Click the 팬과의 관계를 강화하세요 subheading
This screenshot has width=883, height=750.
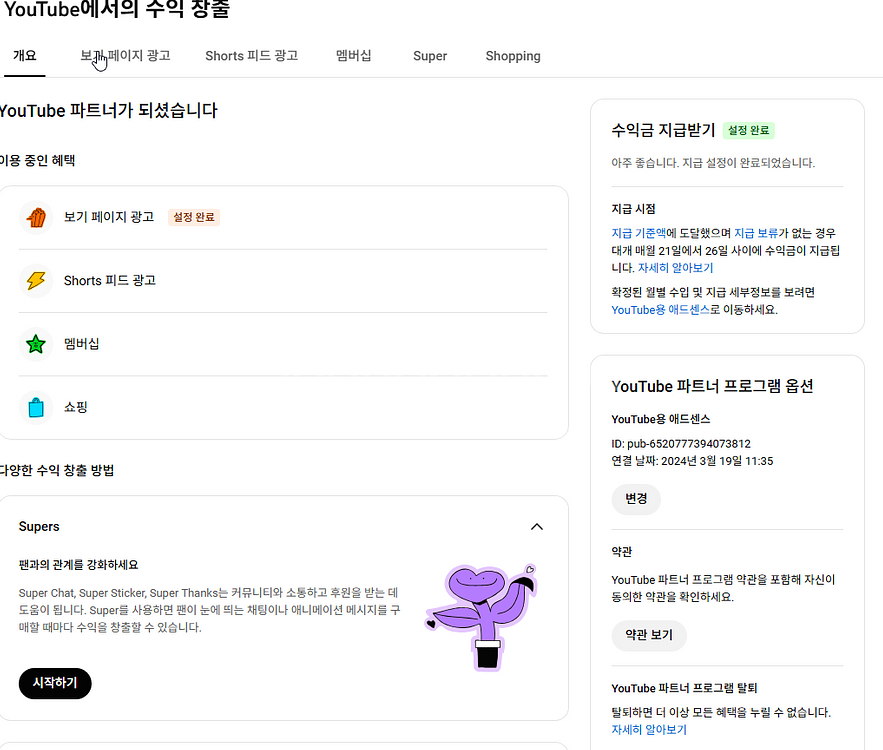pyautogui.click(x=78, y=565)
